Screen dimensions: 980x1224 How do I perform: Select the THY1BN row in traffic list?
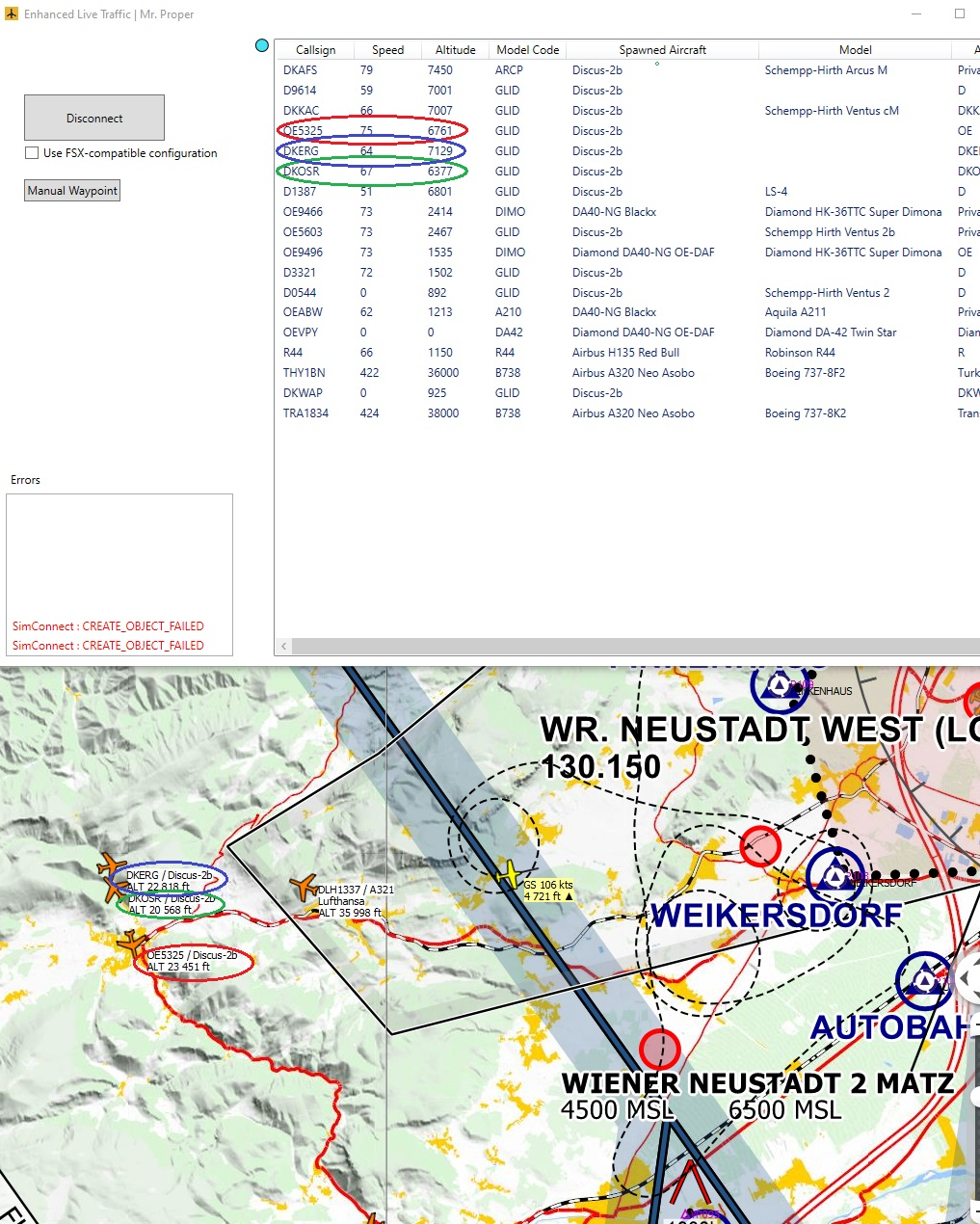pyautogui.click(x=627, y=373)
